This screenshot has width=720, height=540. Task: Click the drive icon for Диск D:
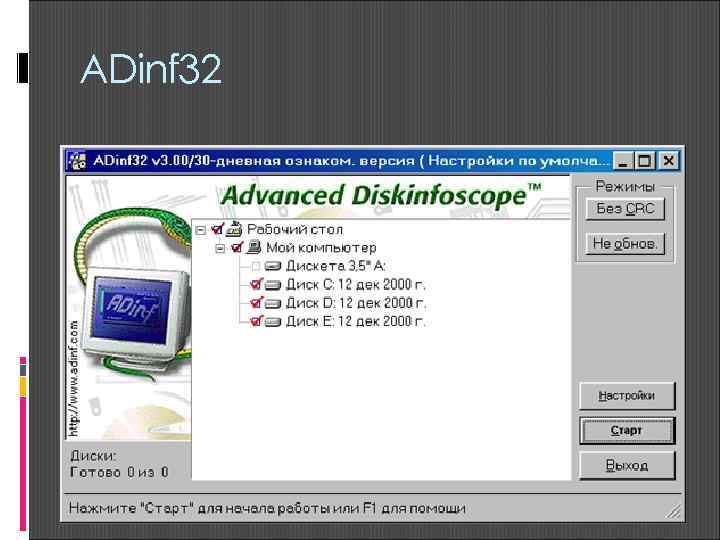[x=273, y=304]
